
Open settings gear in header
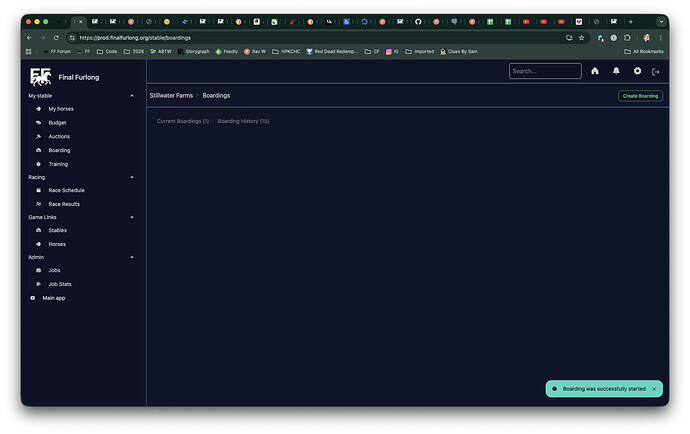click(637, 71)
